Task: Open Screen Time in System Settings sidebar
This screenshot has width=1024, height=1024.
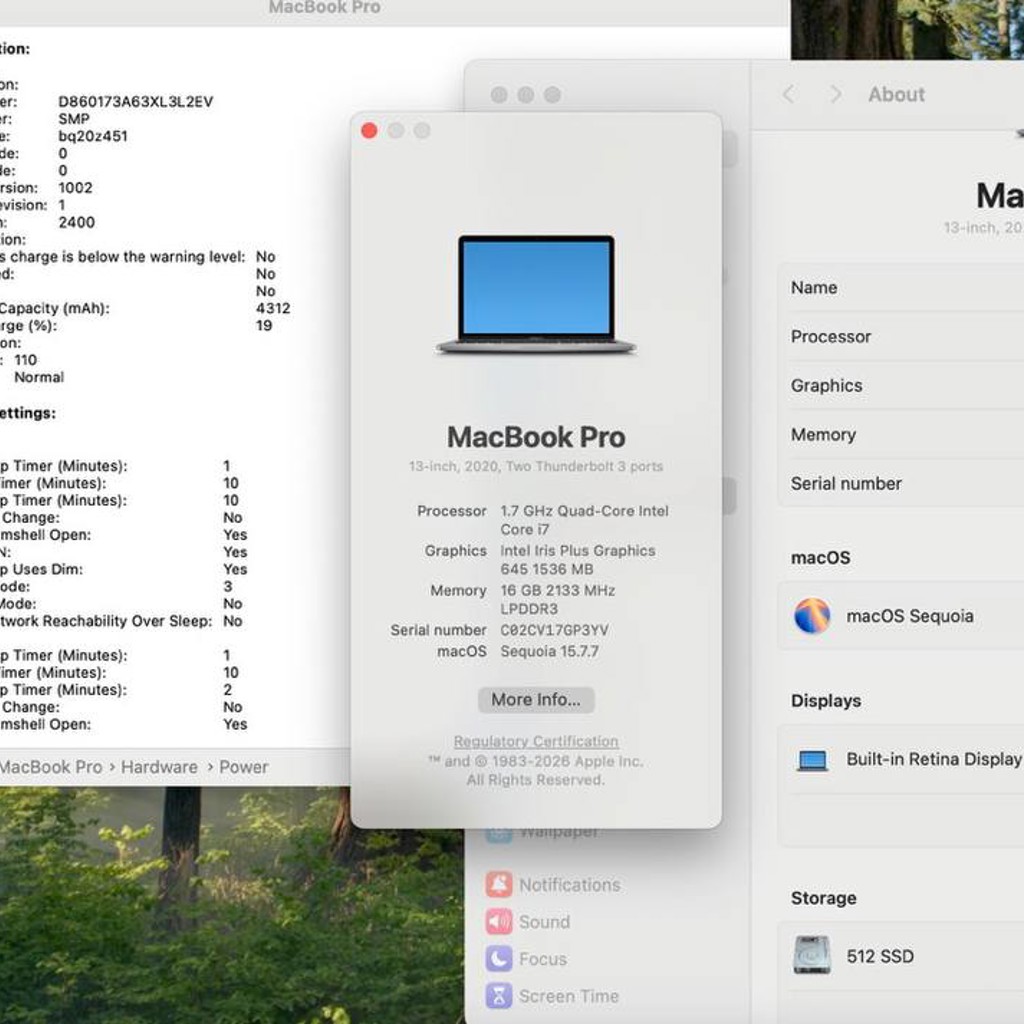Action: point(552,996)
